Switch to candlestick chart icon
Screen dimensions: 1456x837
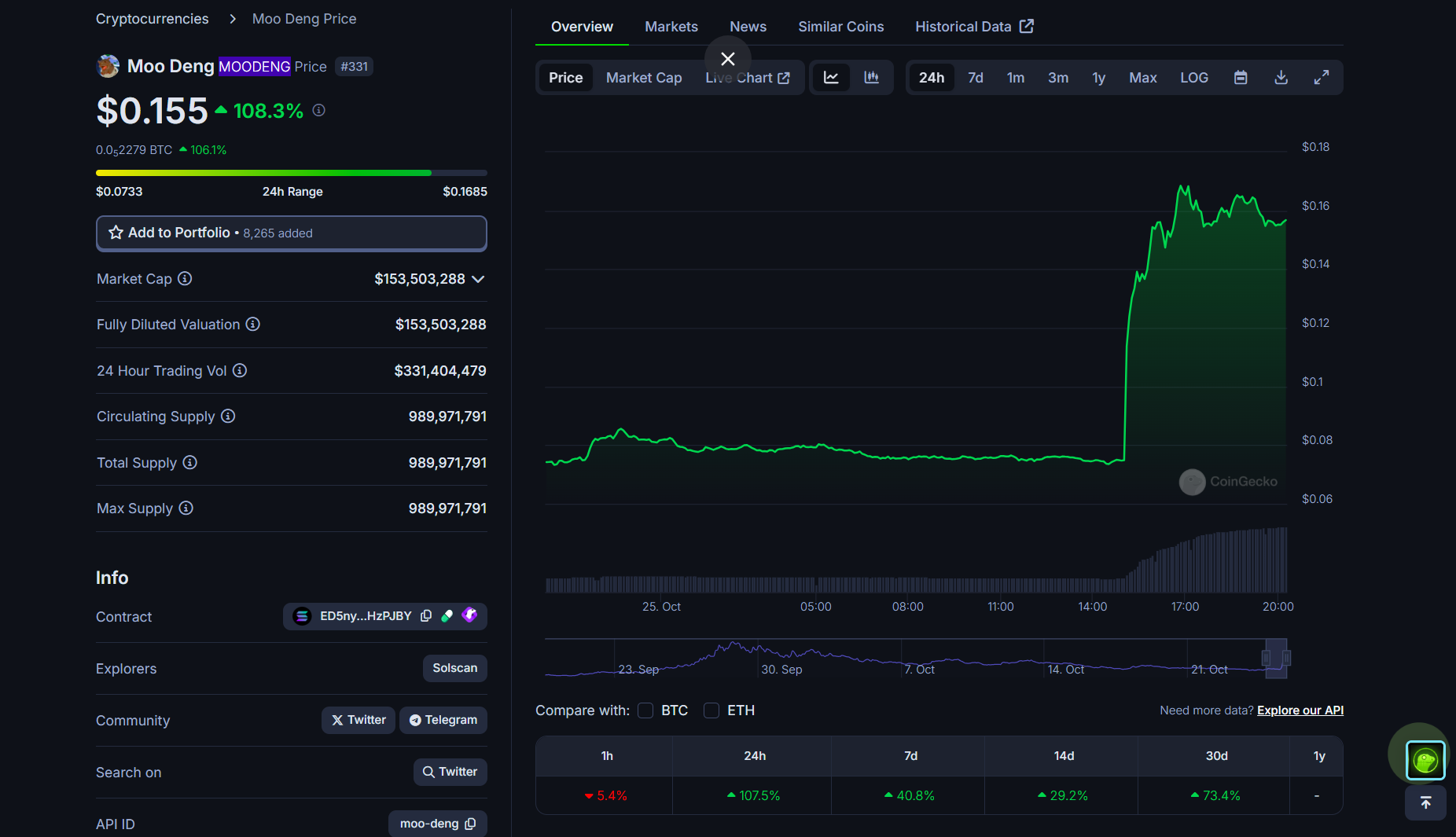click(871, 77)
